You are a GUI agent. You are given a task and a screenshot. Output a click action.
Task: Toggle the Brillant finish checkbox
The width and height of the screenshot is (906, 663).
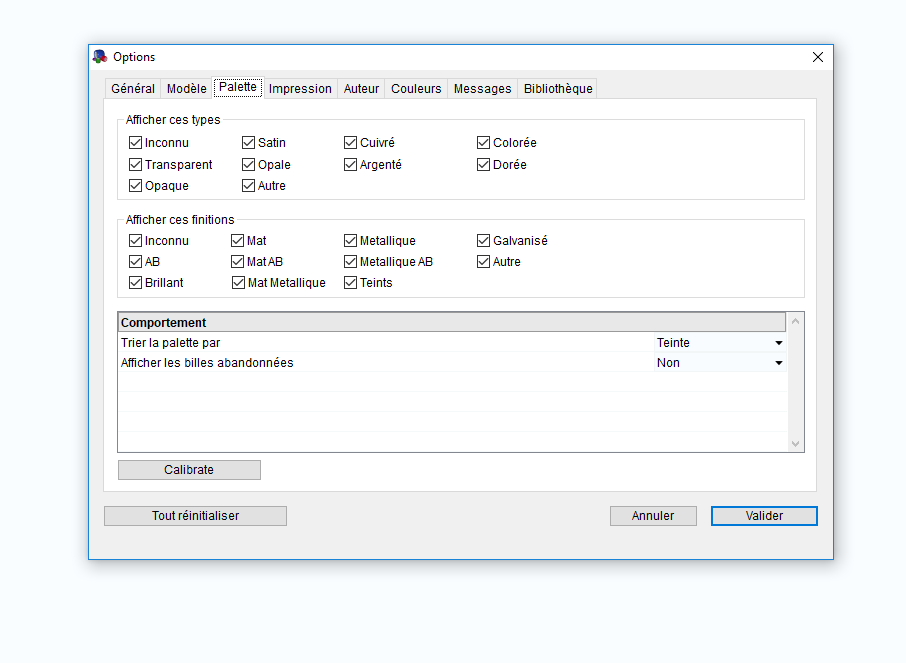click(136, 283)
